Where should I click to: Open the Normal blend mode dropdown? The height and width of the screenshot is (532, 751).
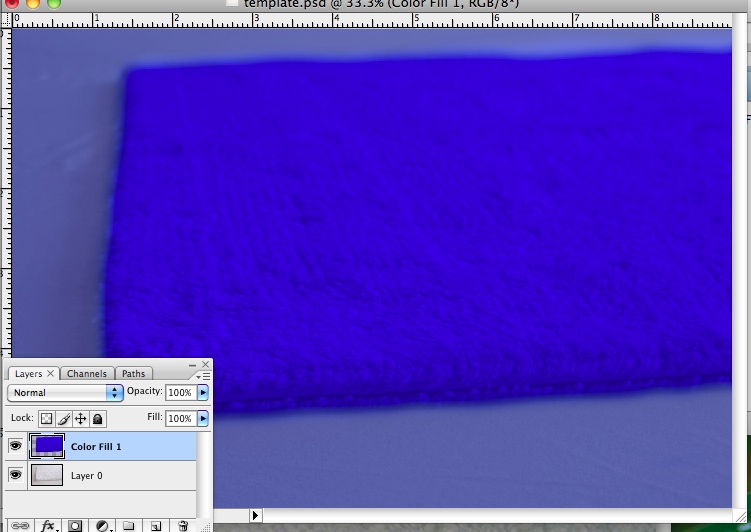click(x=65, y=393)
